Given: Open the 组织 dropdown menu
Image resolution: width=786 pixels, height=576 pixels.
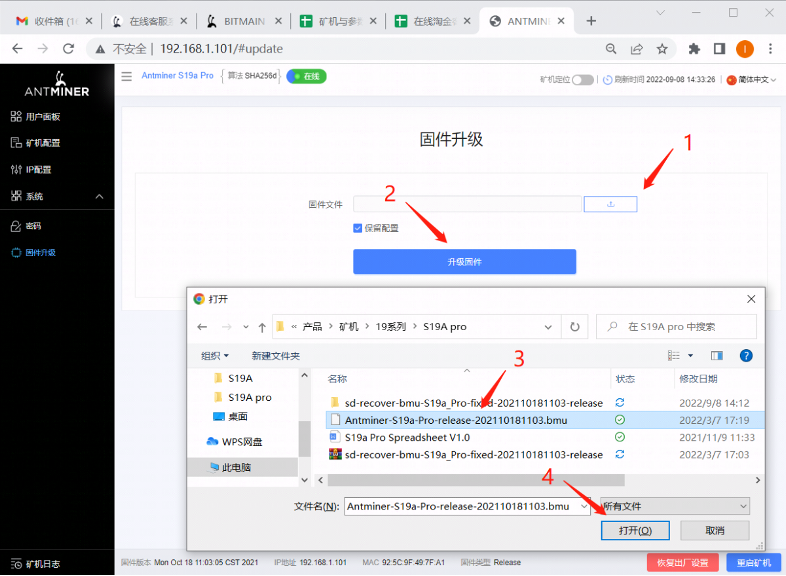Looking at the screenshot, I should (x=215, y=356).
